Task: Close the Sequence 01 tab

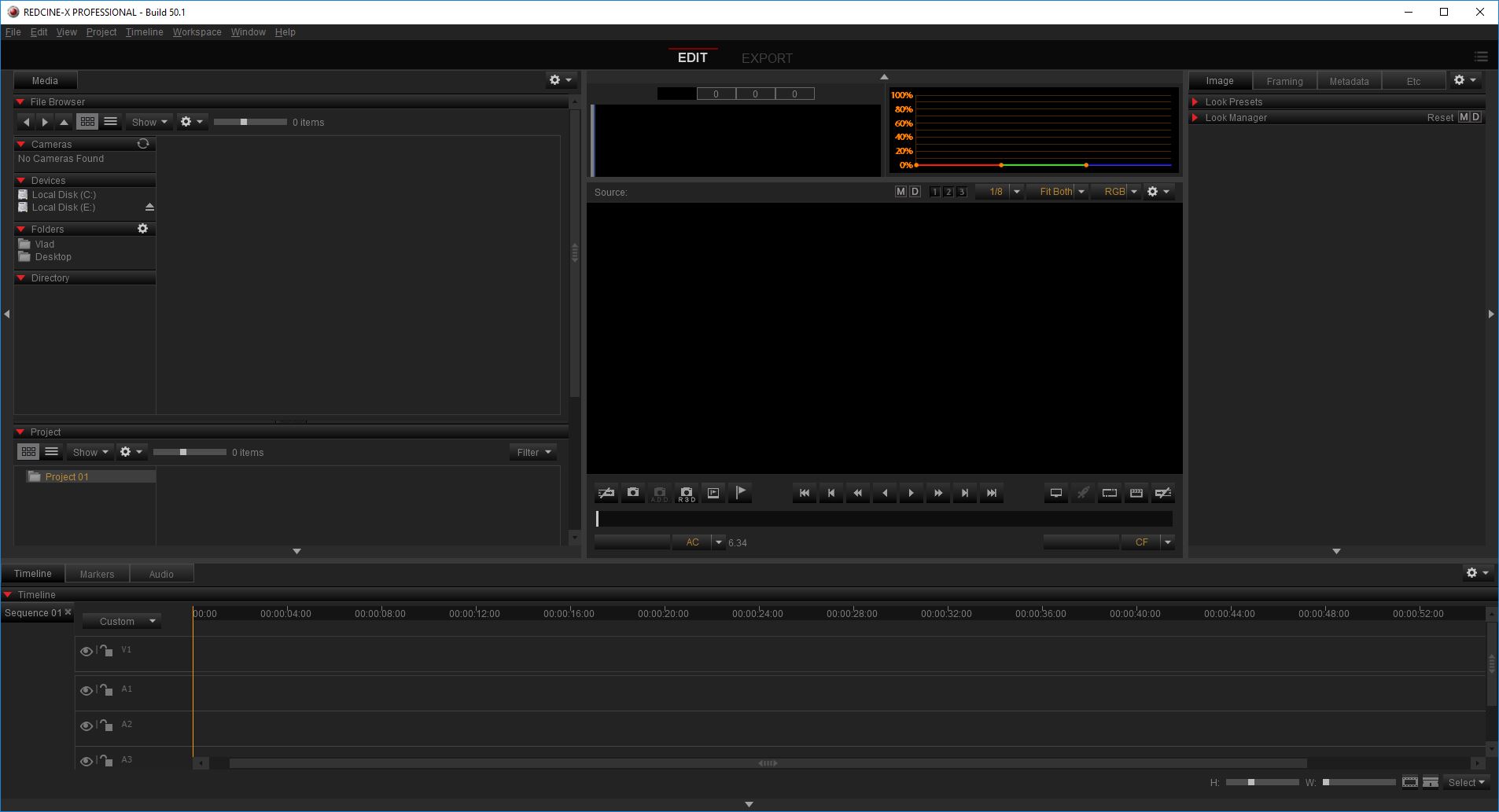Action: coord(68,612)
